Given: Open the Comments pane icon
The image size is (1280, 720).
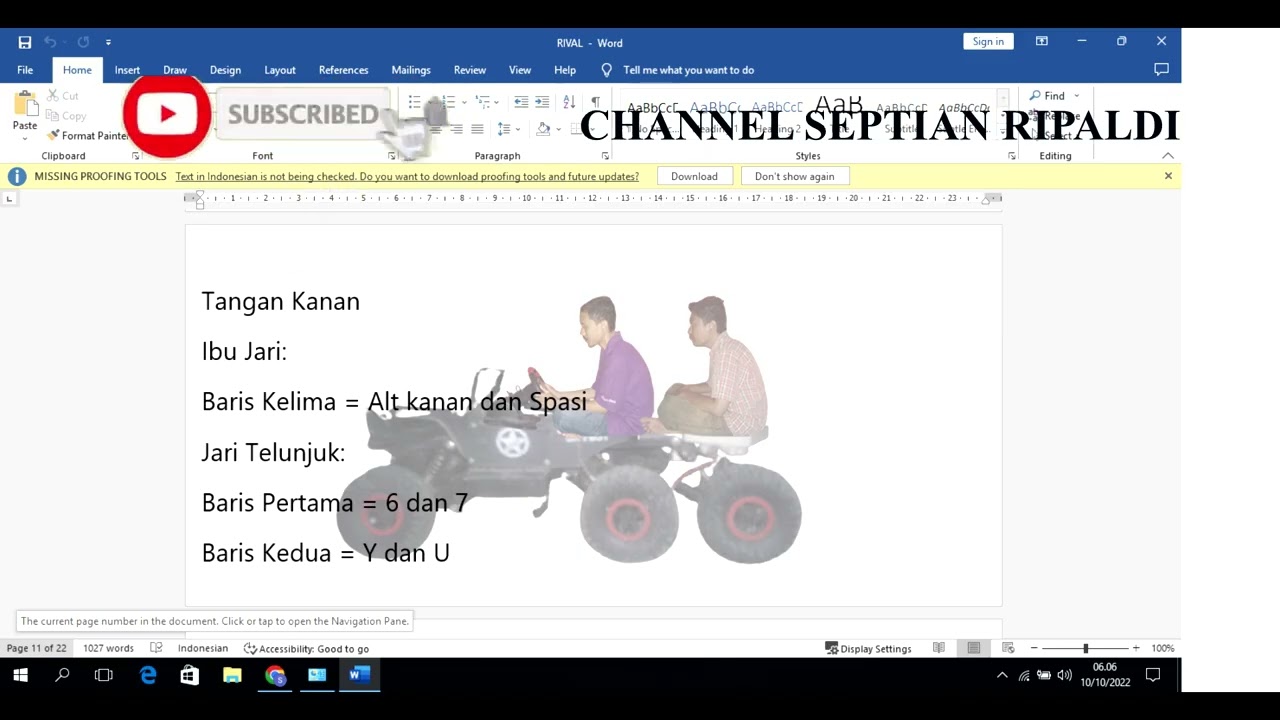Looking at the screenshot, I should (1161, 69).
